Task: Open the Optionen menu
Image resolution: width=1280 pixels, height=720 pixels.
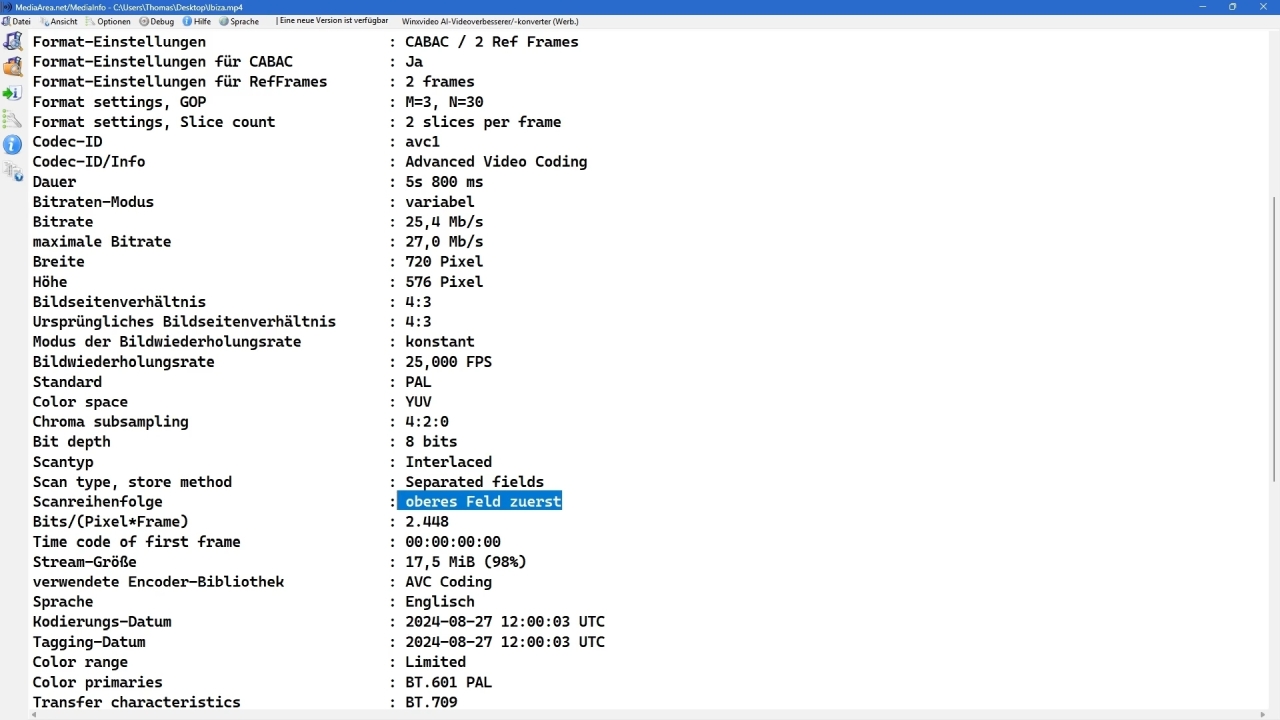Action: pos(109,21)
